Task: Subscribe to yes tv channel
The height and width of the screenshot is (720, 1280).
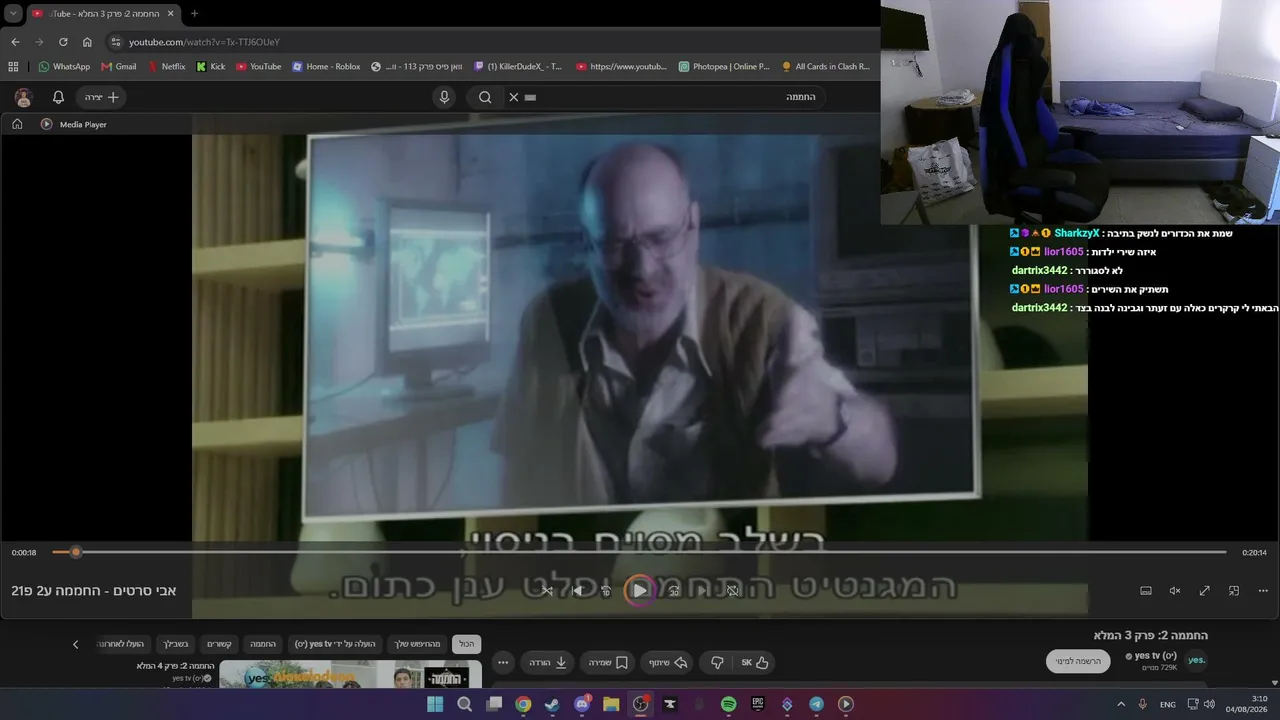Action: (x=1078, y=661)
